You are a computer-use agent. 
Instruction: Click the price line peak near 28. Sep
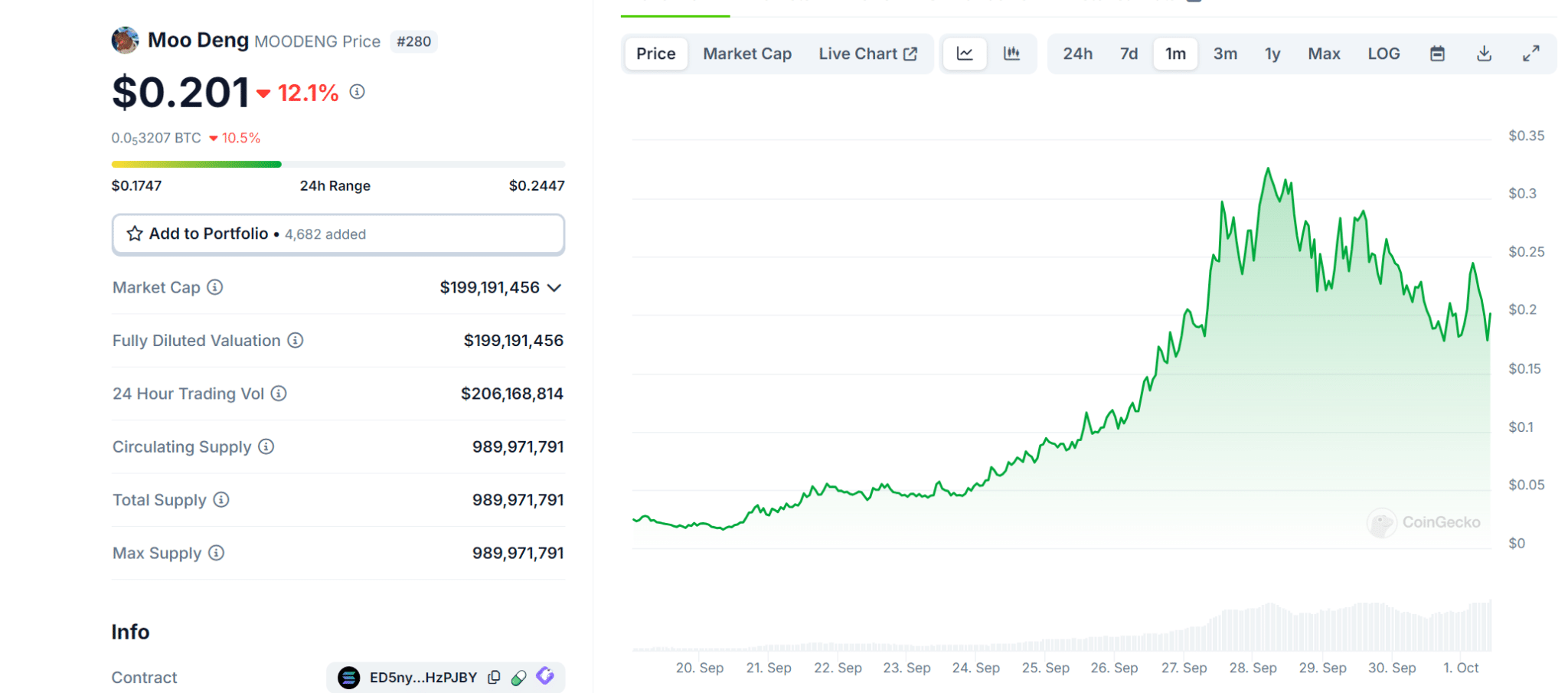tap(1268, 168)
